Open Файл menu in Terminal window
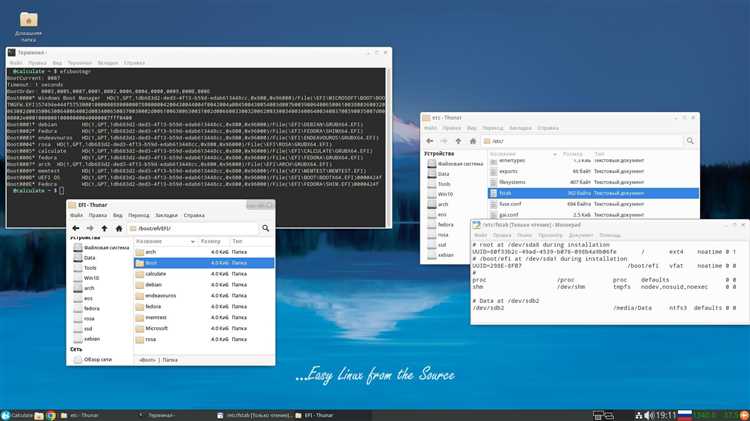This screenshot has height=421, width=750. [16, 63]
